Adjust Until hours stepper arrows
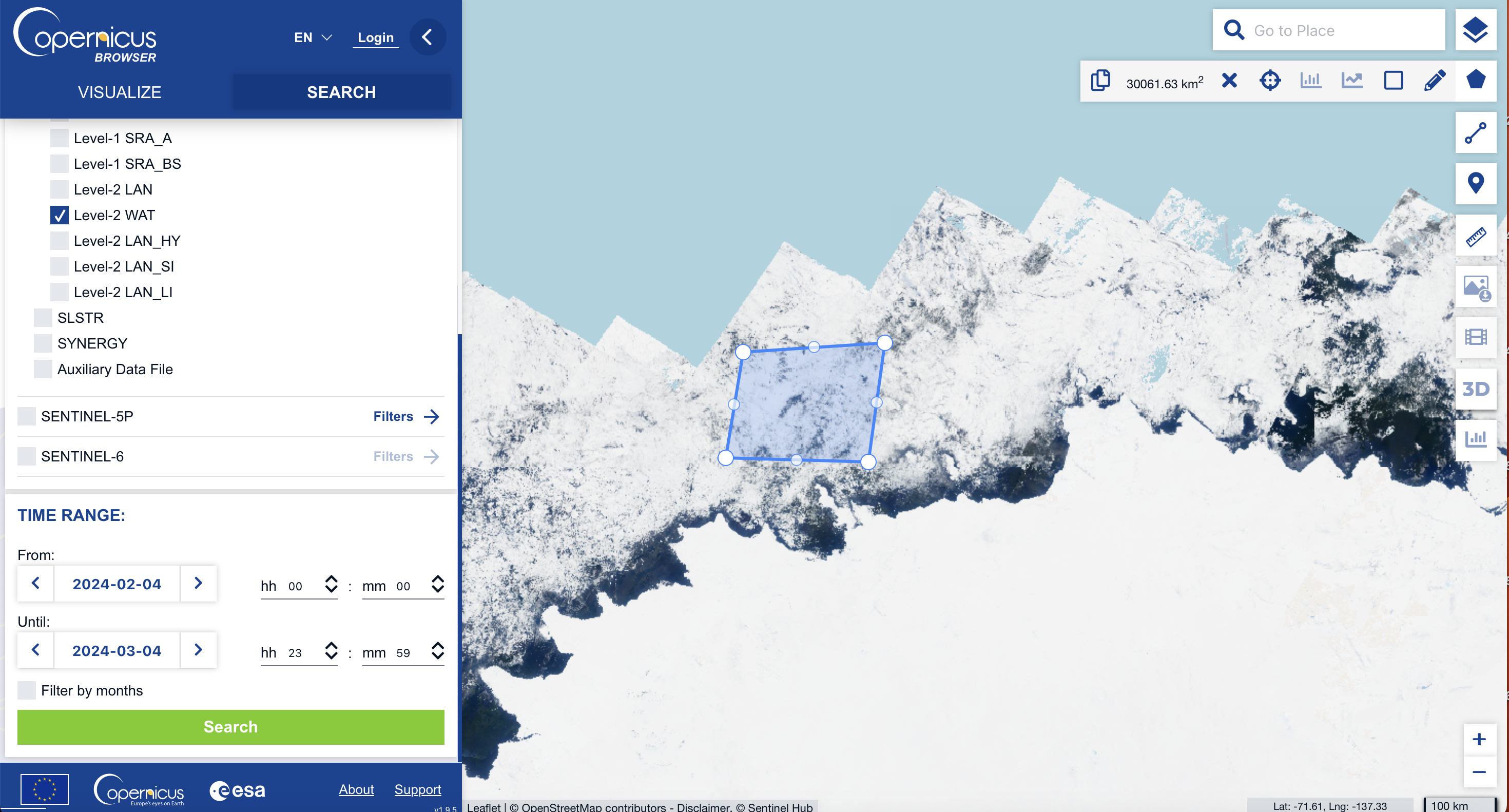Viewport: 1509px width, 812px height. [x=331, y=651]
